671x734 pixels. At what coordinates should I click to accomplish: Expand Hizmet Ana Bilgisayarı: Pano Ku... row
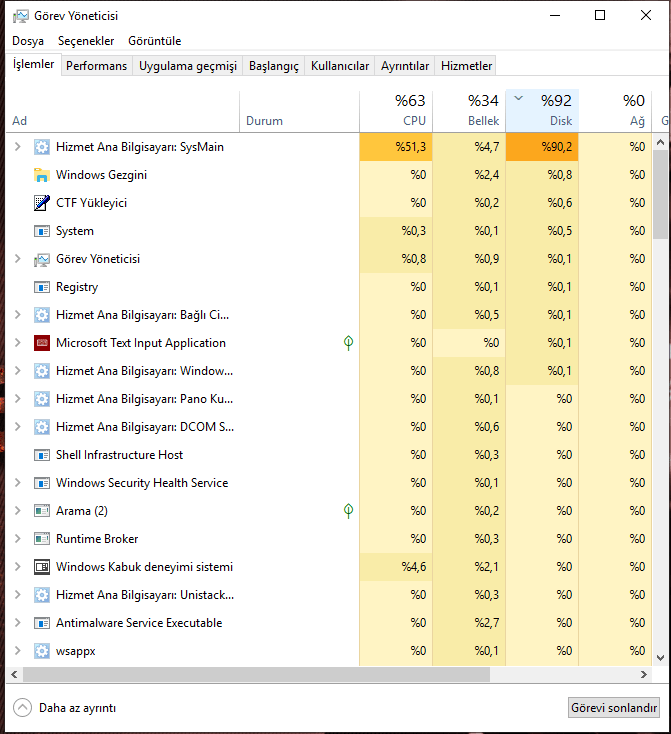point(18,399)
